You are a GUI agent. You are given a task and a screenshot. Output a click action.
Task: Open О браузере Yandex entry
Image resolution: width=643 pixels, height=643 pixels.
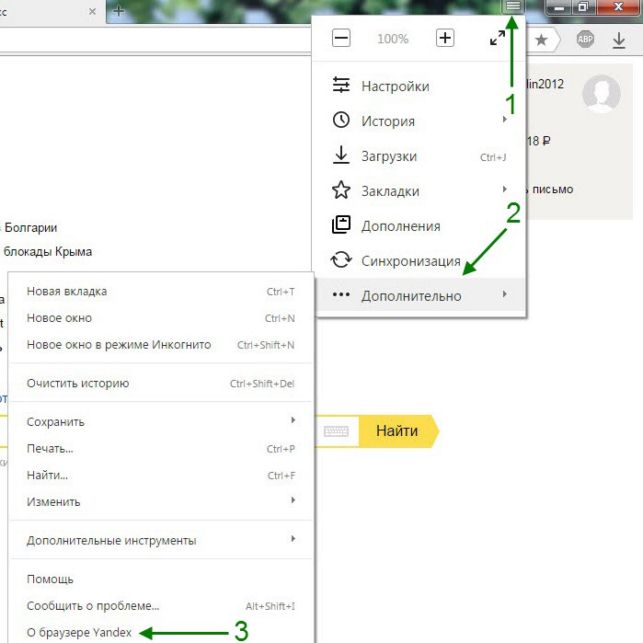pos(161,632)
